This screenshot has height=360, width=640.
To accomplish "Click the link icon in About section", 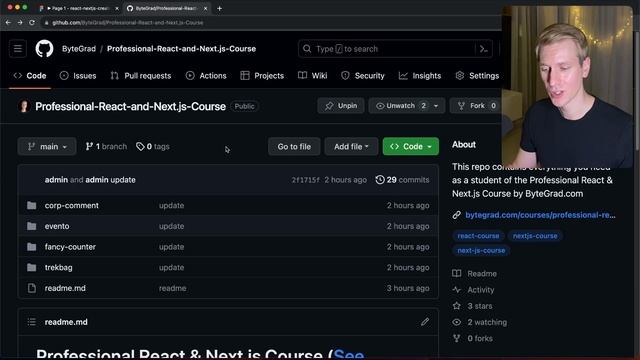I will pos(456,215).
